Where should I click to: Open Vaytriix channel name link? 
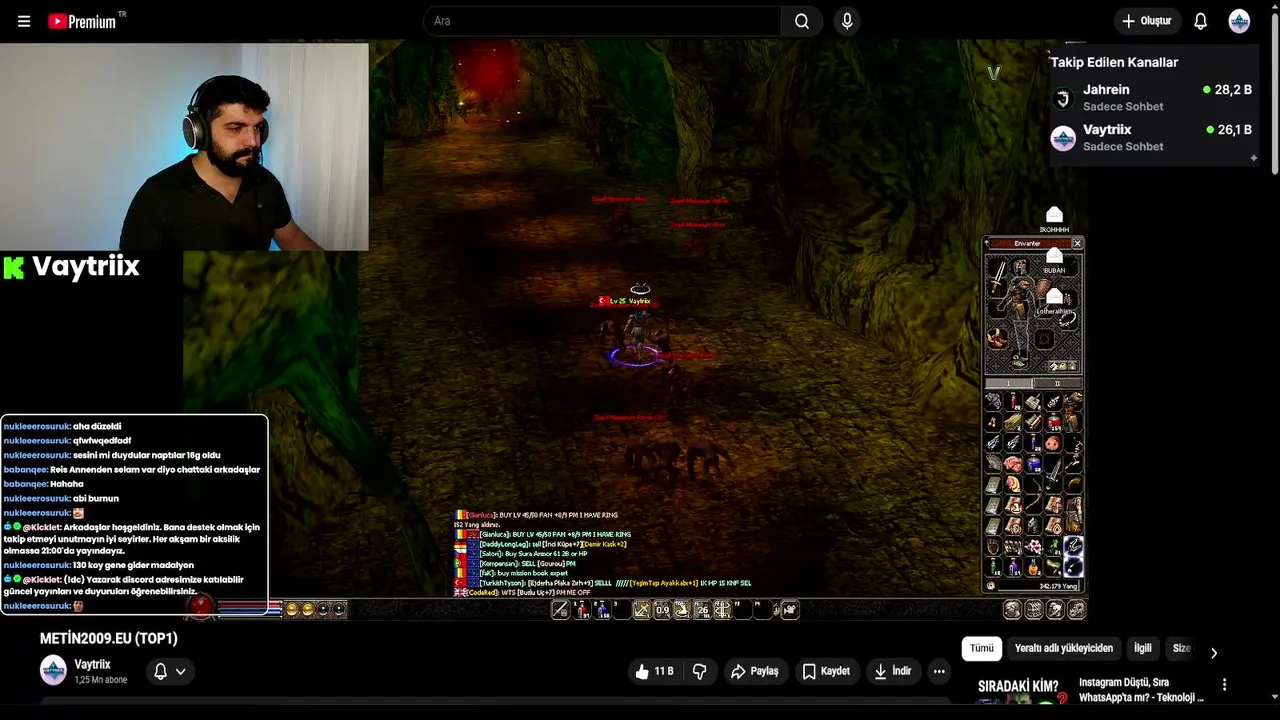point(92,664)
